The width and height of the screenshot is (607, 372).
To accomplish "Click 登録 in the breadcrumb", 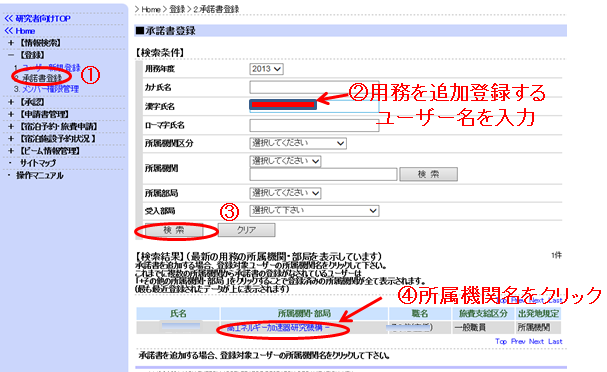I will click(x=177, y=9).
